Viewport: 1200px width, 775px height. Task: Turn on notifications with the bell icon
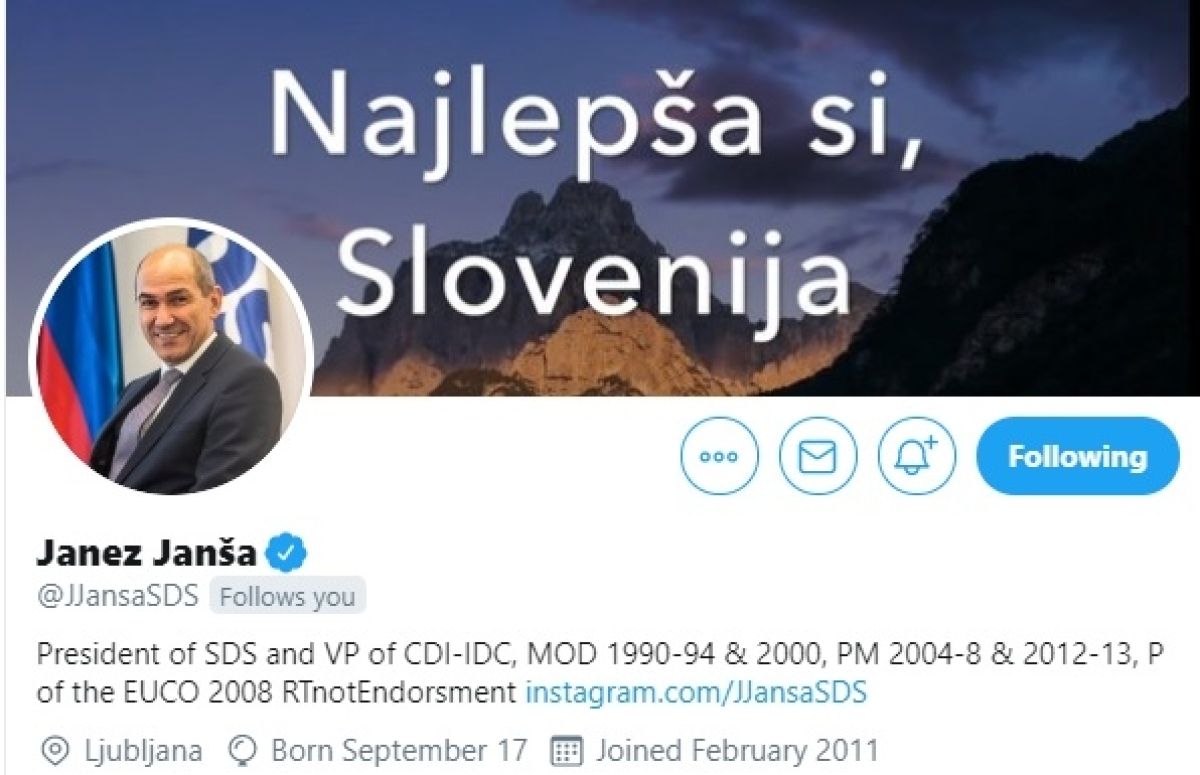pyautogui.click(x=917, y=457)
